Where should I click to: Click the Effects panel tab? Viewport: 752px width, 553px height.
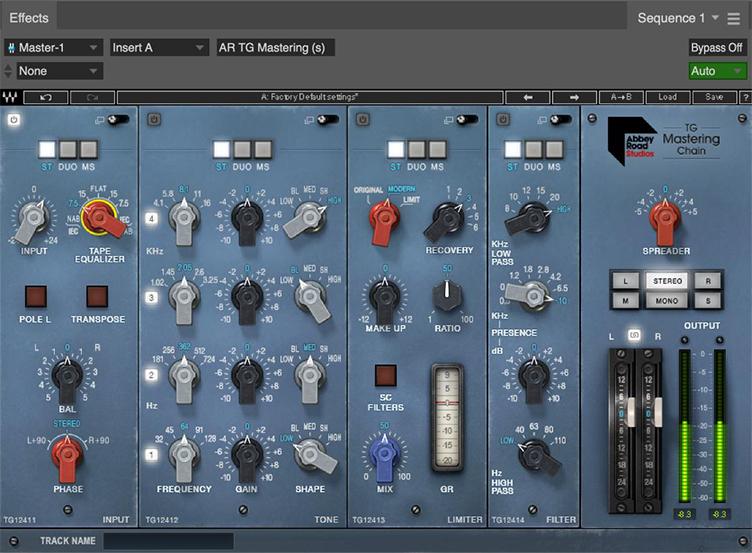(x=29, y=18)
